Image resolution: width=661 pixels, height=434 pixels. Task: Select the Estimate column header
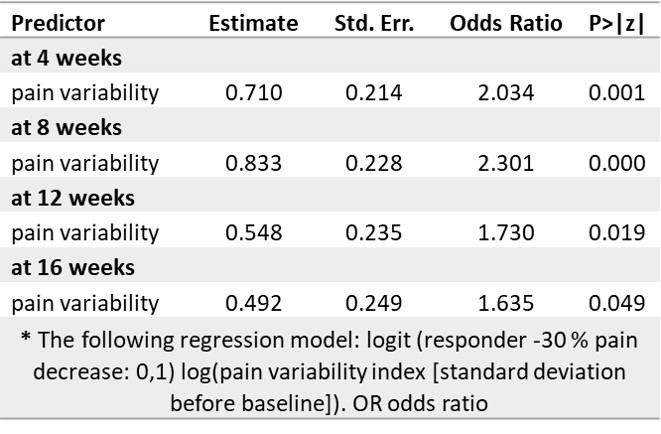pos(253,23)
